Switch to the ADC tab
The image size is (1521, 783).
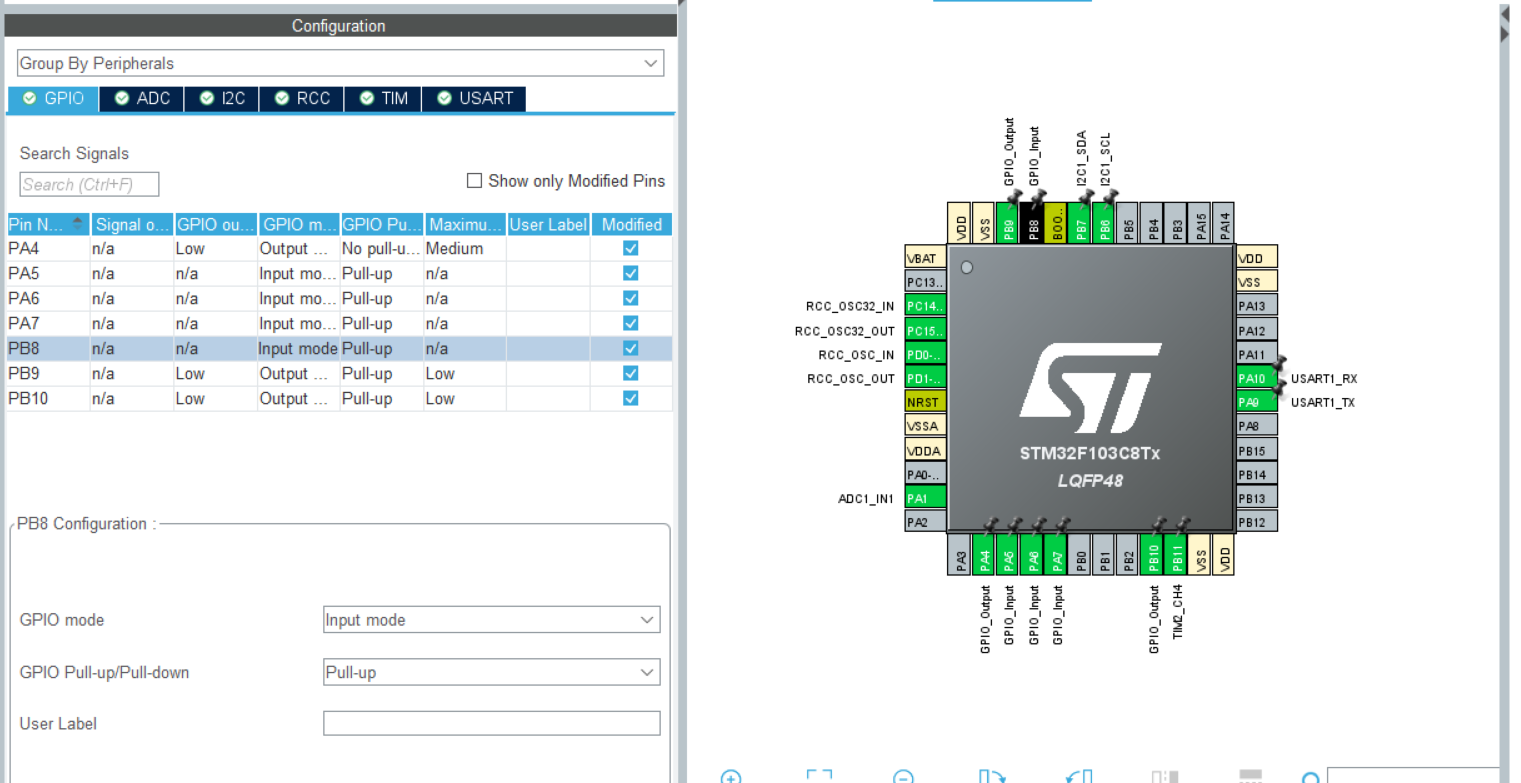[143, 98]
